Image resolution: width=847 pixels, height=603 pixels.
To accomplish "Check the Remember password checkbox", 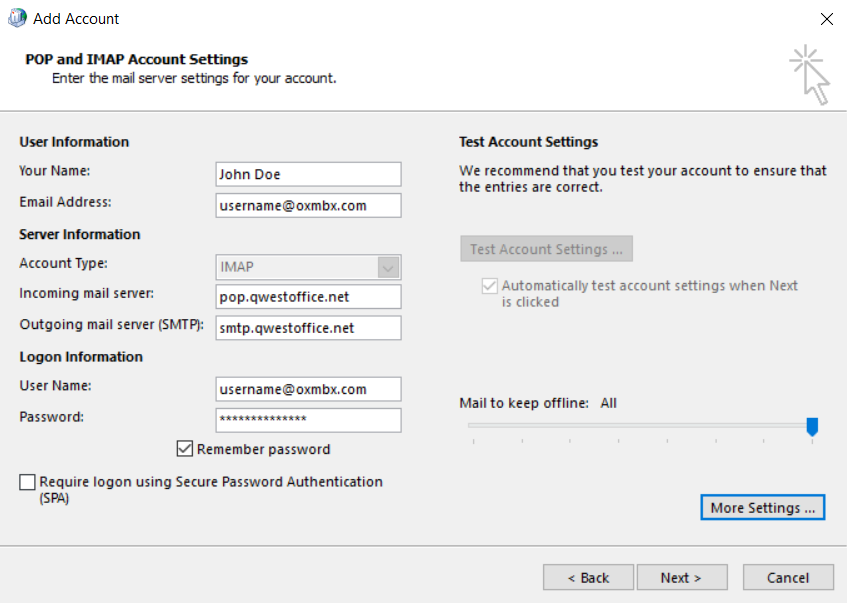I will tap(185, 449).
